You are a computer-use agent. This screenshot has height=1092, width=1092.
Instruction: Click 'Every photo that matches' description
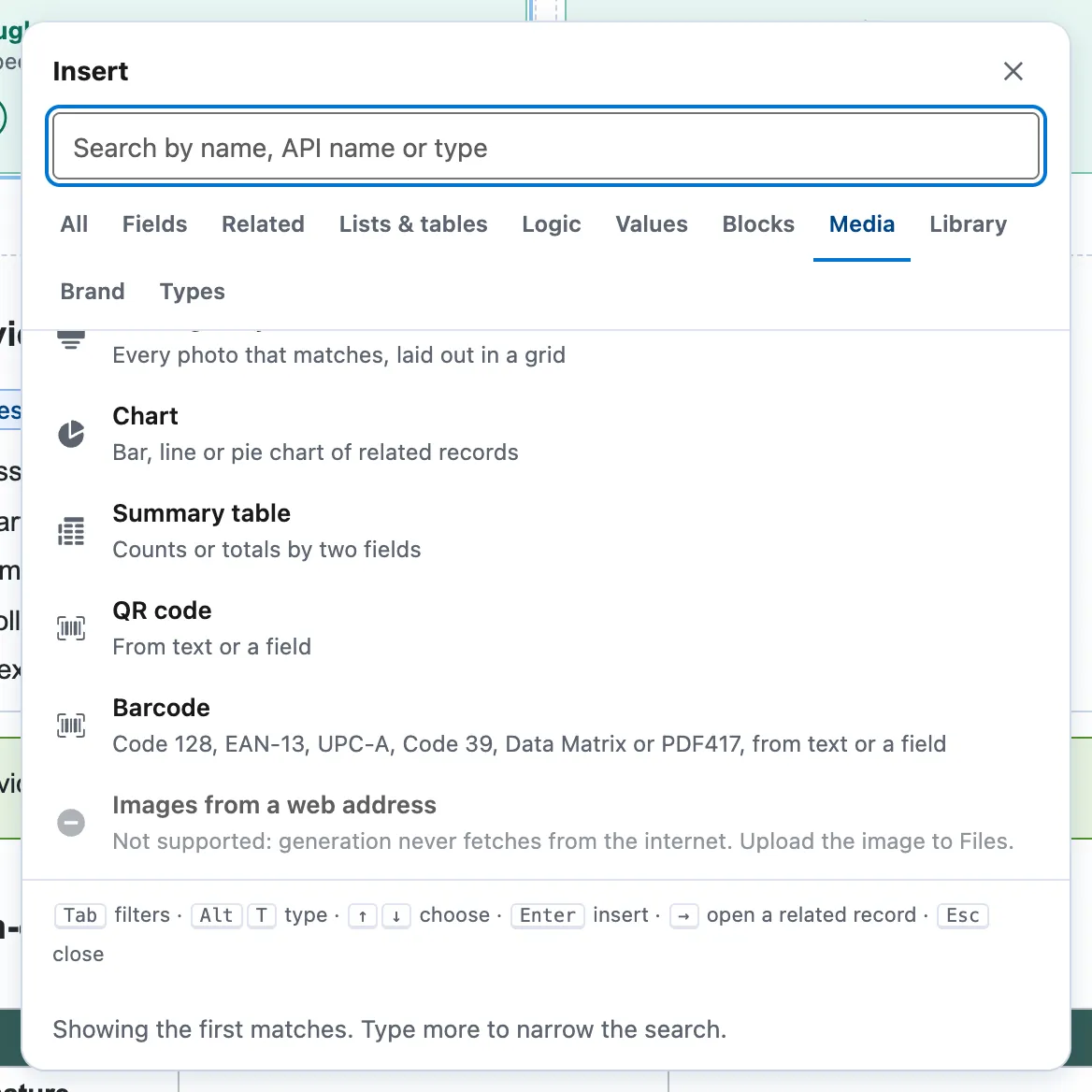pyautogui.click(x=338, y=355)
